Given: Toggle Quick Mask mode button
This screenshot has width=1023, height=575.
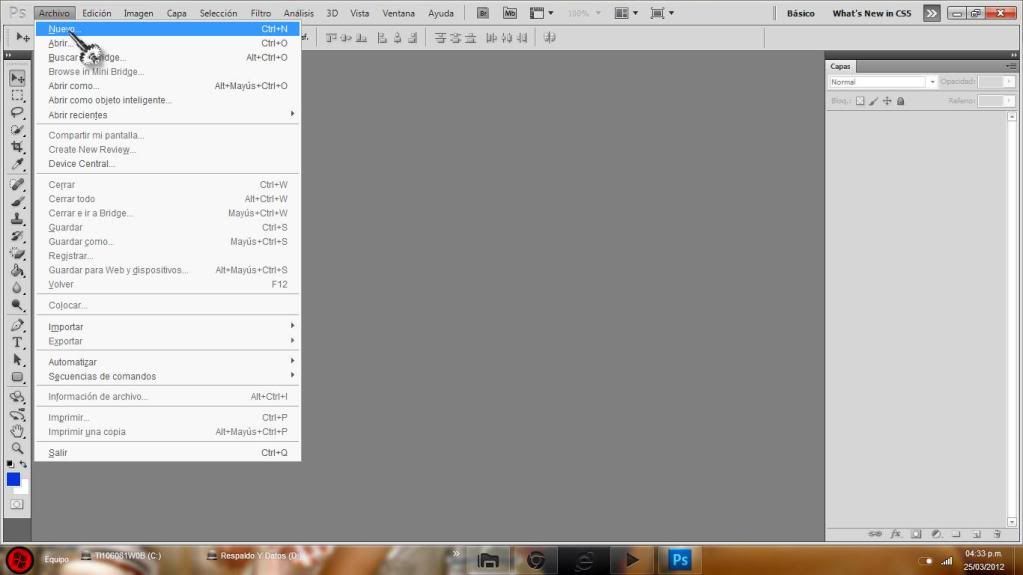Looking at the screenshot, I should tap(17, 505).
